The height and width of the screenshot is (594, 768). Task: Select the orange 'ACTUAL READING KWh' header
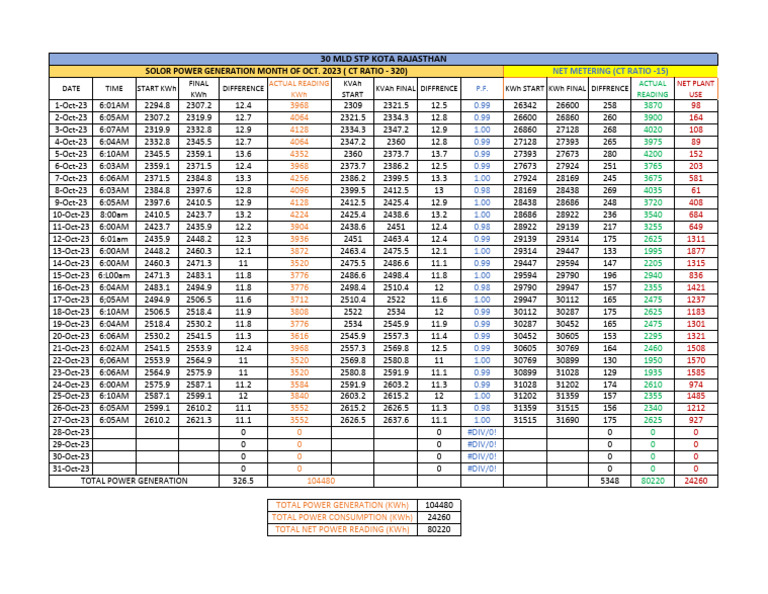(299, 89)
